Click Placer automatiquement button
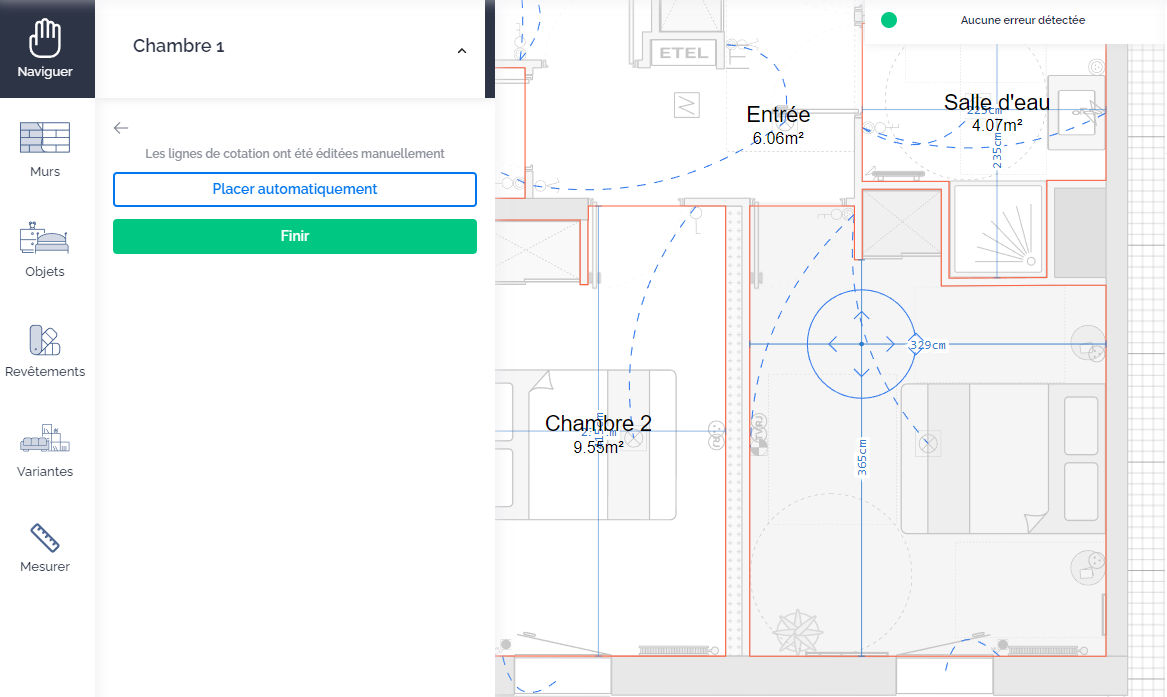Image resolution: width=1167 pixels, height=697 pixels. 295,189
